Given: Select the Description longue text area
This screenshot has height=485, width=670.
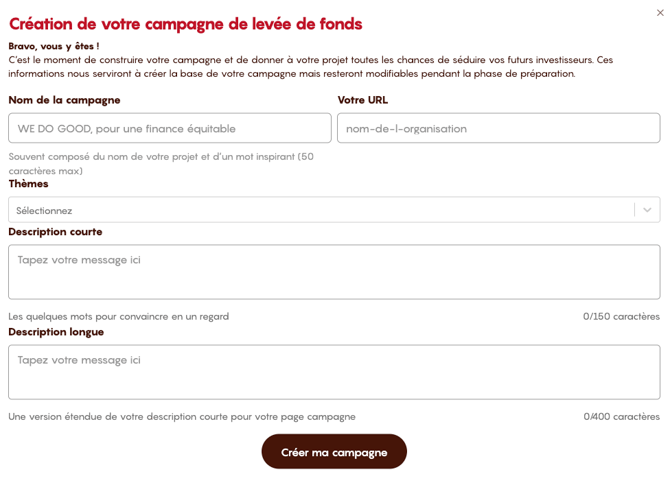Looking at the screenshot, I should pyautogui.click(x=334, y=372).
